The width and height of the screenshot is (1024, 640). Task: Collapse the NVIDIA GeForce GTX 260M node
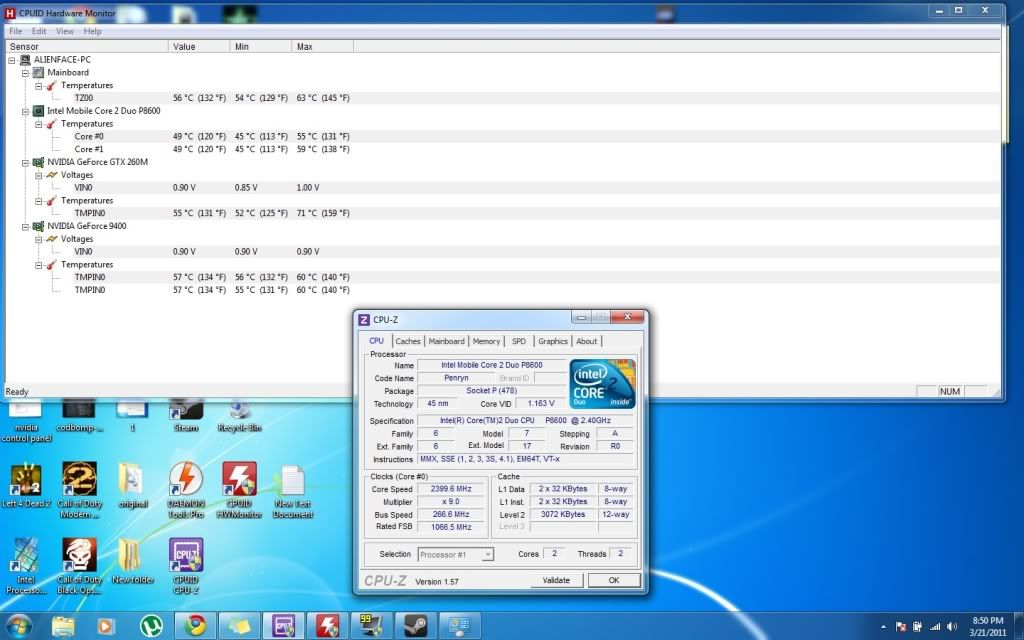point(25,163)
